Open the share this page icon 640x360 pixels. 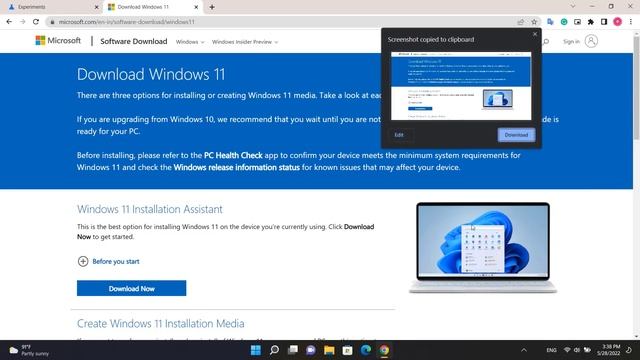[521, 22]
